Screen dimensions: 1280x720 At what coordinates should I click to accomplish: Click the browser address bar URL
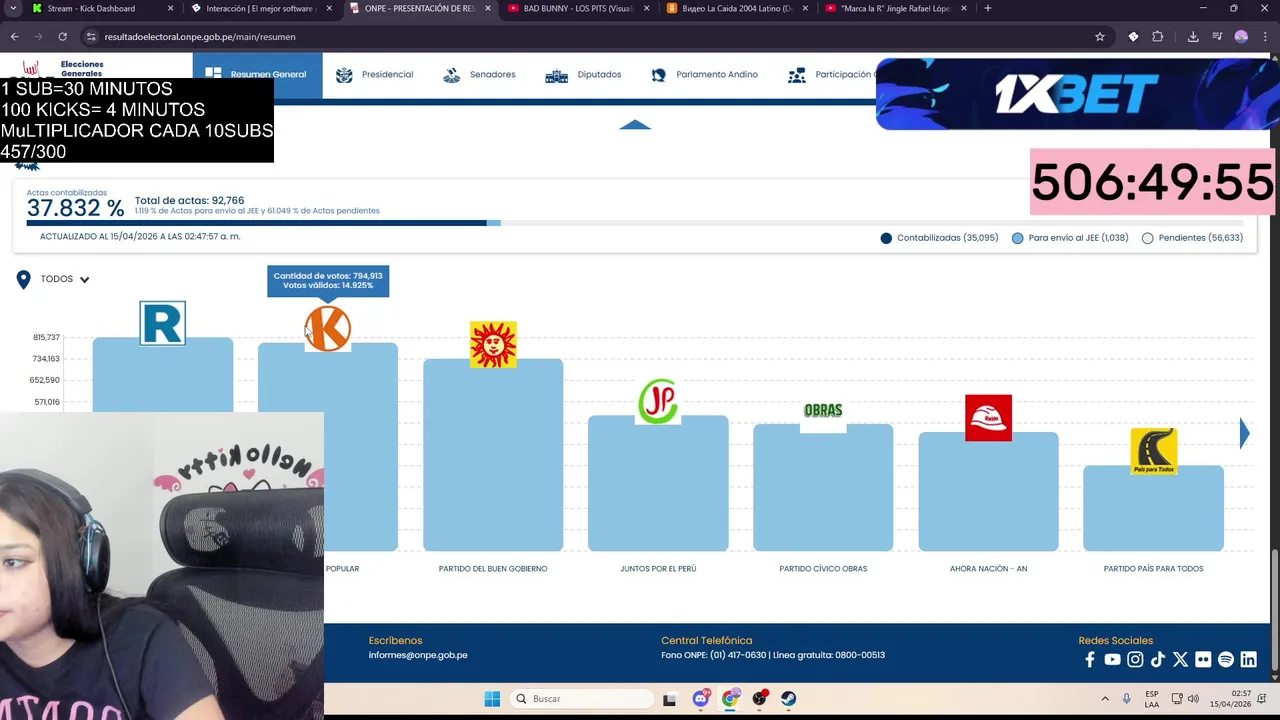pyautogui.click(x=200, y=37)
